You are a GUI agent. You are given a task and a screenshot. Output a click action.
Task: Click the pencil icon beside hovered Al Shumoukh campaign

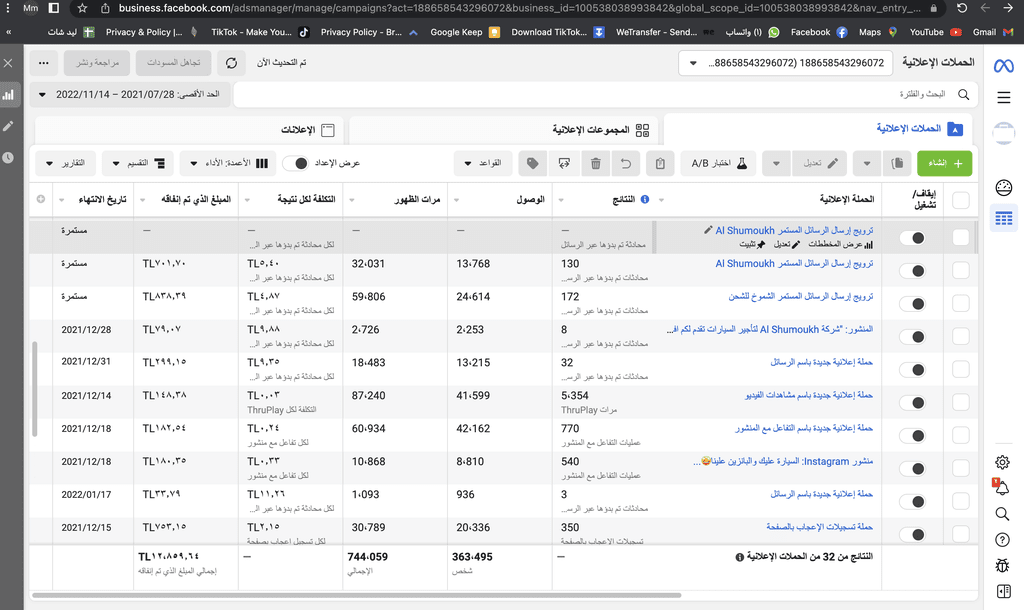(708, 230)
